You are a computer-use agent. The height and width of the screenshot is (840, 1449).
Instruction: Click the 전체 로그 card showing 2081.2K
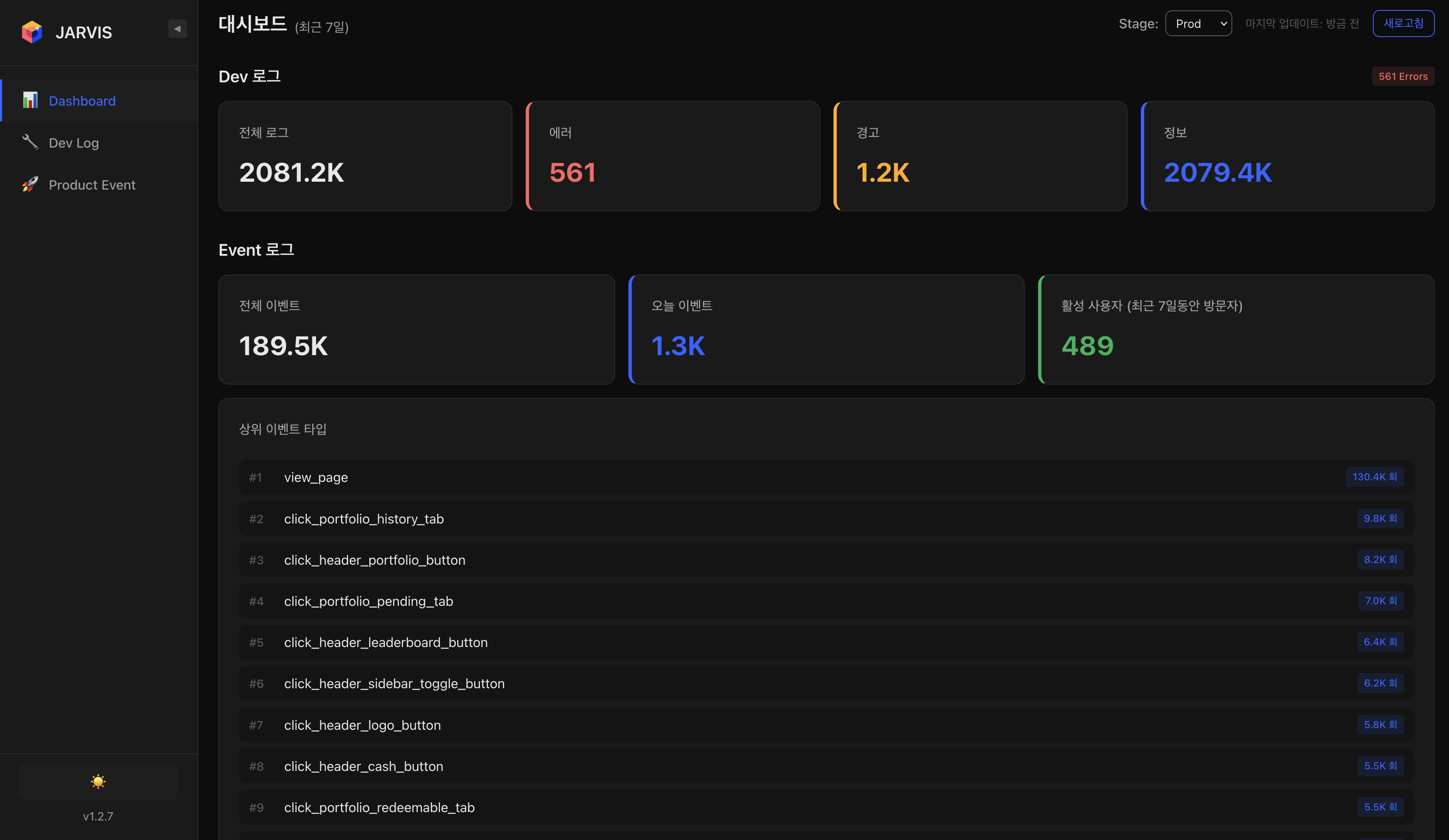(x=365, y=156)
